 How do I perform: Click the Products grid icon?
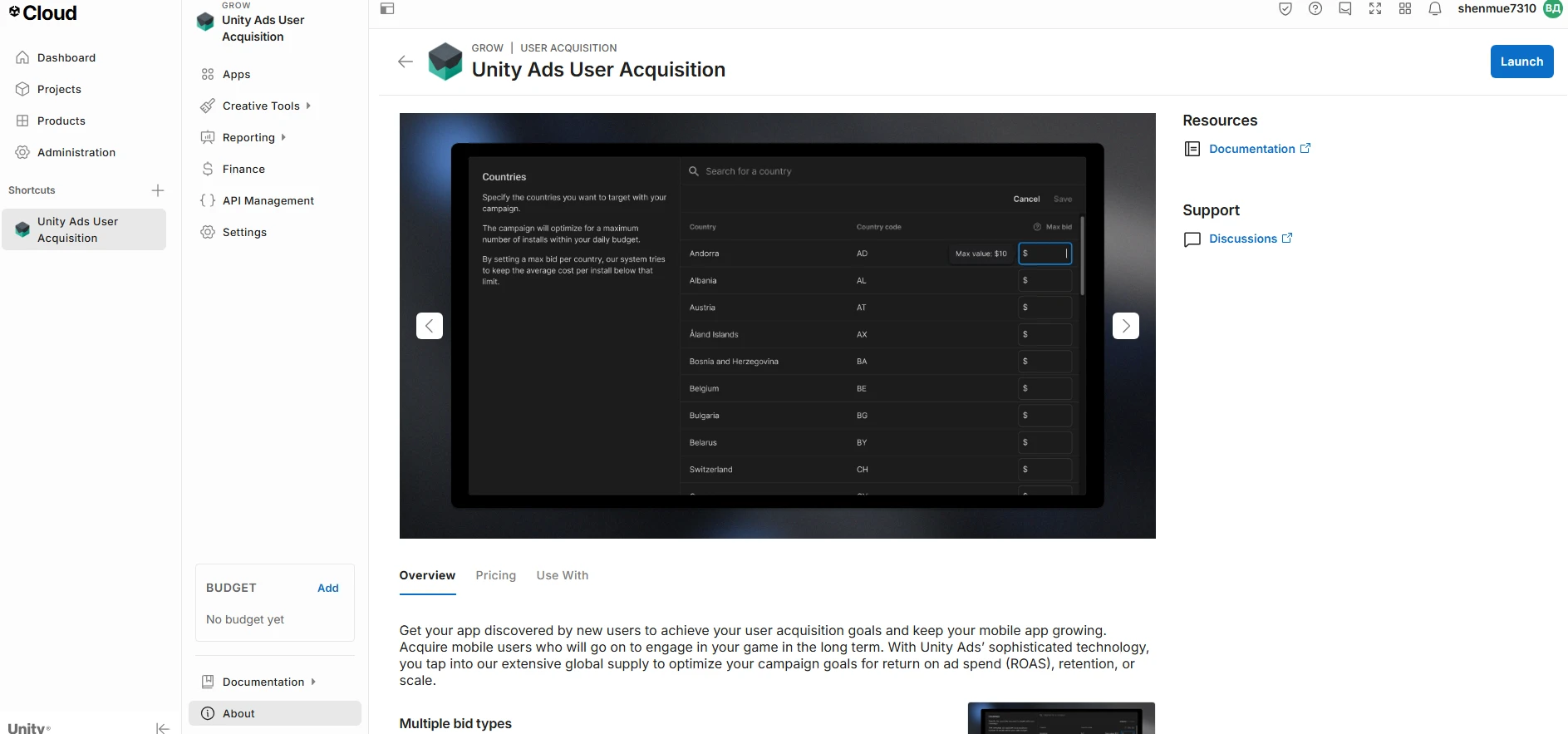click(22, 121)
